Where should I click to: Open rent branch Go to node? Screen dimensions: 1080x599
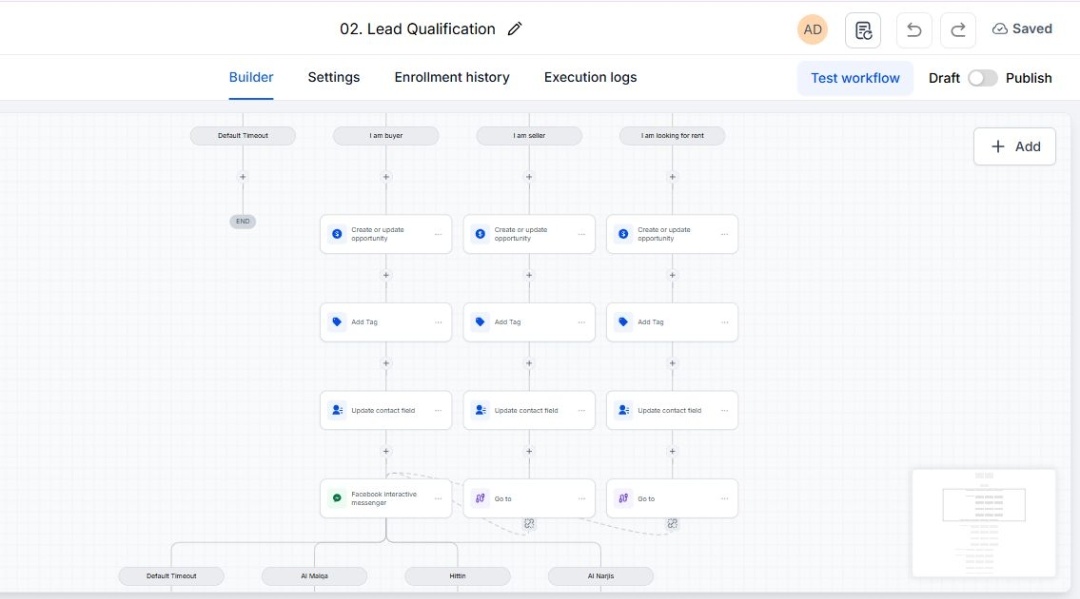click(x=672, y=498)
